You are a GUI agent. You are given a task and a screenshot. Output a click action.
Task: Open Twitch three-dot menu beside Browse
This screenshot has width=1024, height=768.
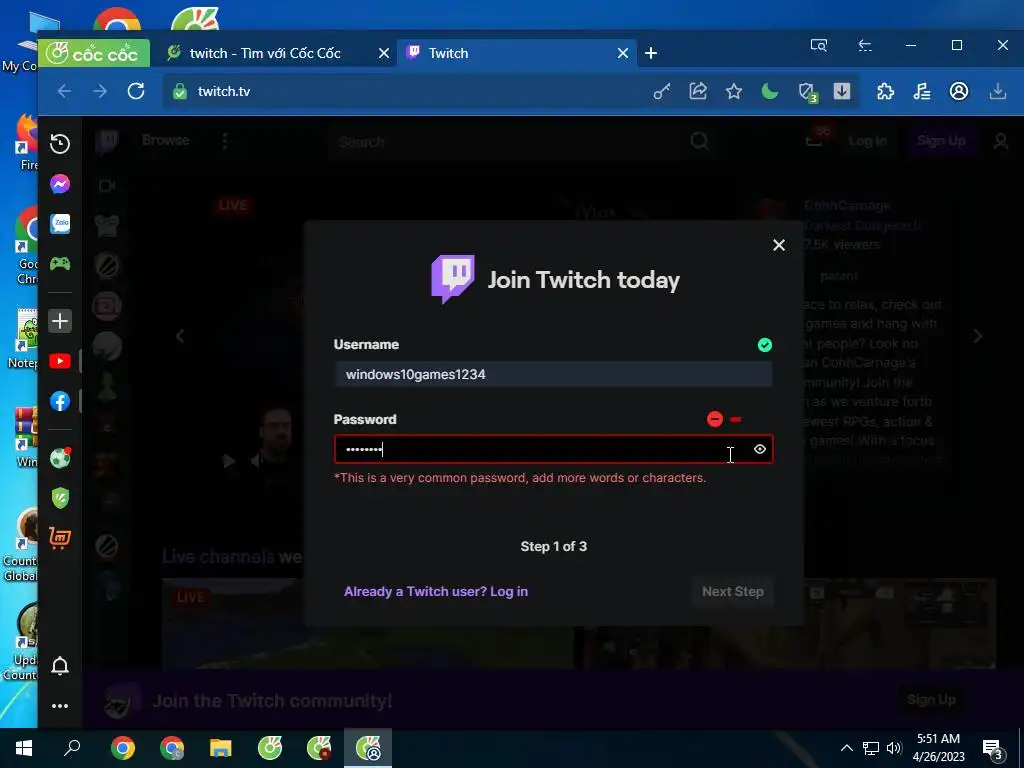[225, 140]
